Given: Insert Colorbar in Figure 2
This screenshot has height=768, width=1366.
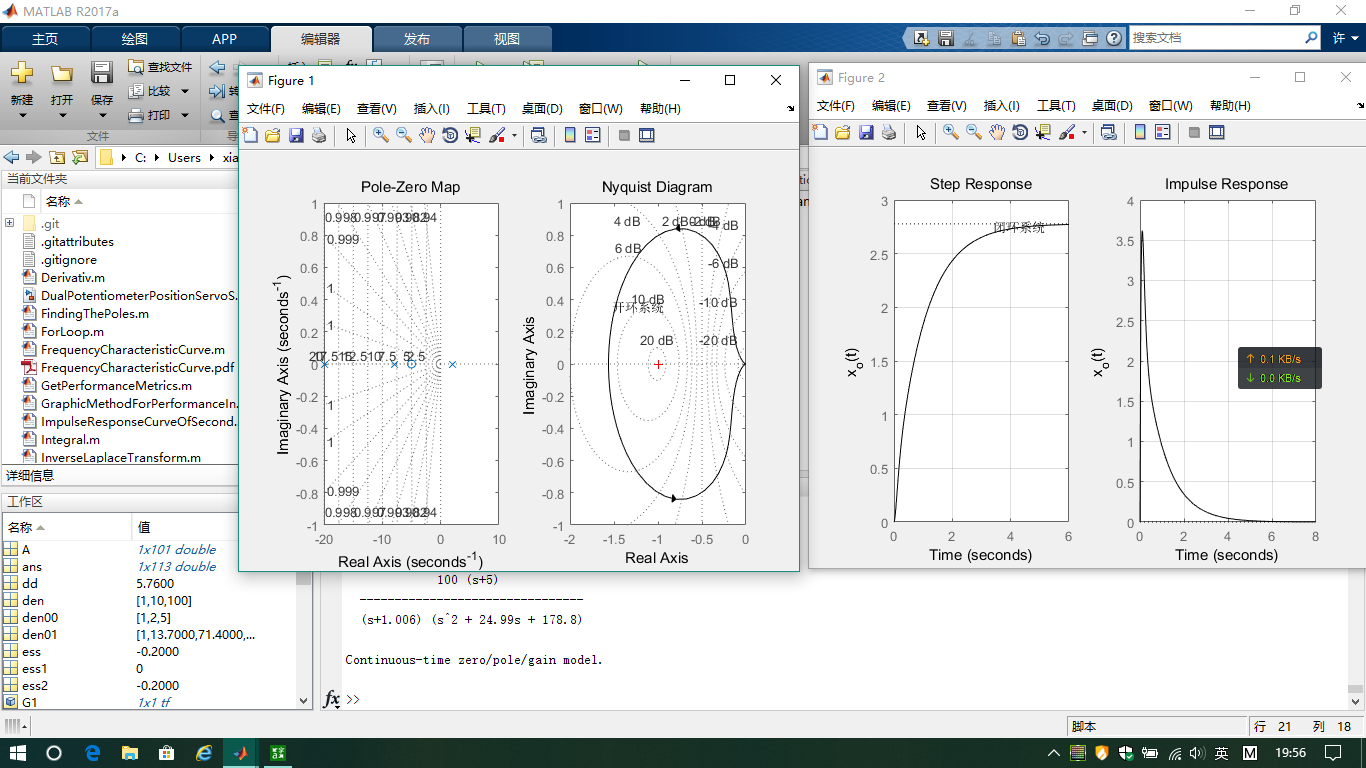Looking at the screenshot, I should point(1140,132).
